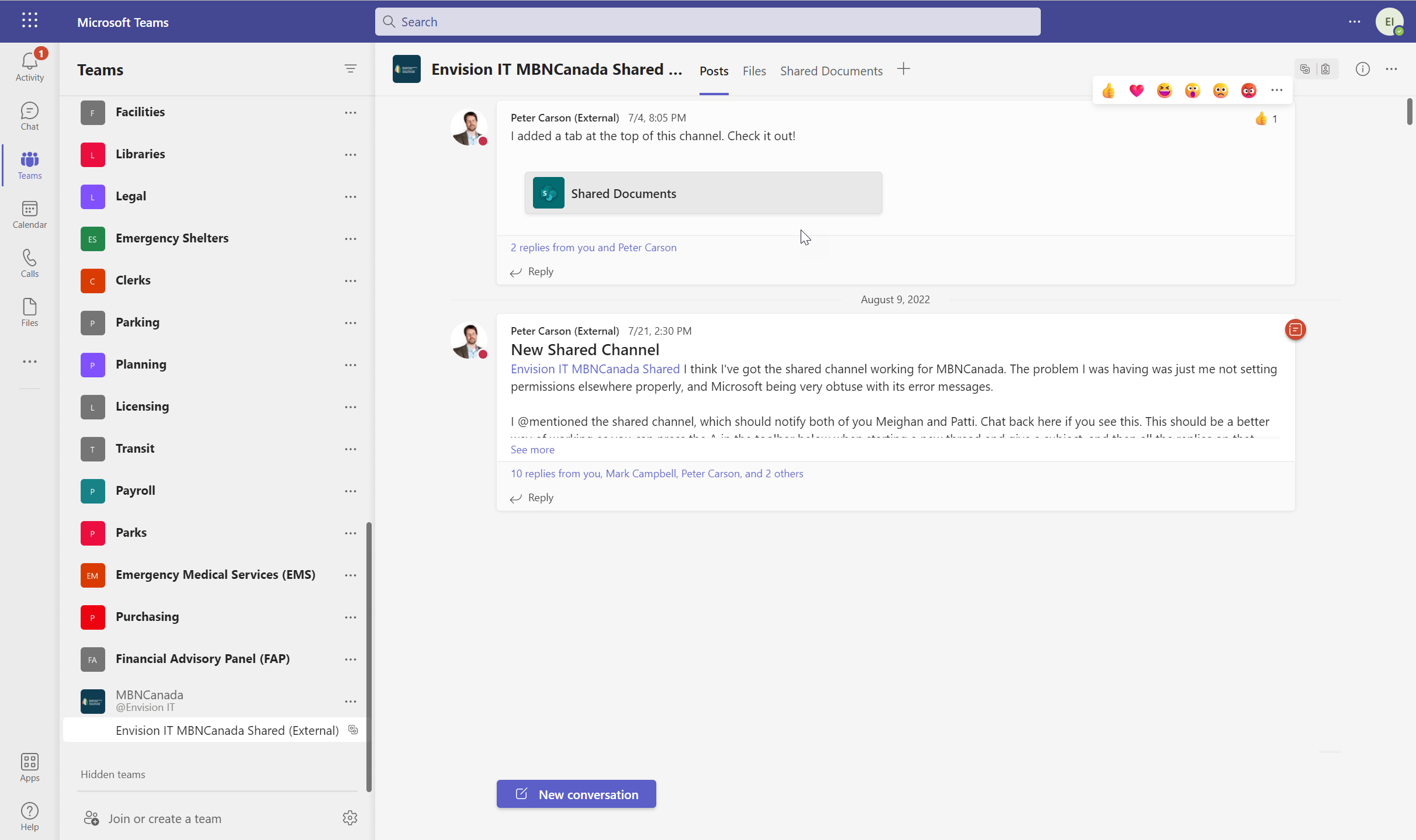Open the Files section in sidebar

tap(30, 313)
